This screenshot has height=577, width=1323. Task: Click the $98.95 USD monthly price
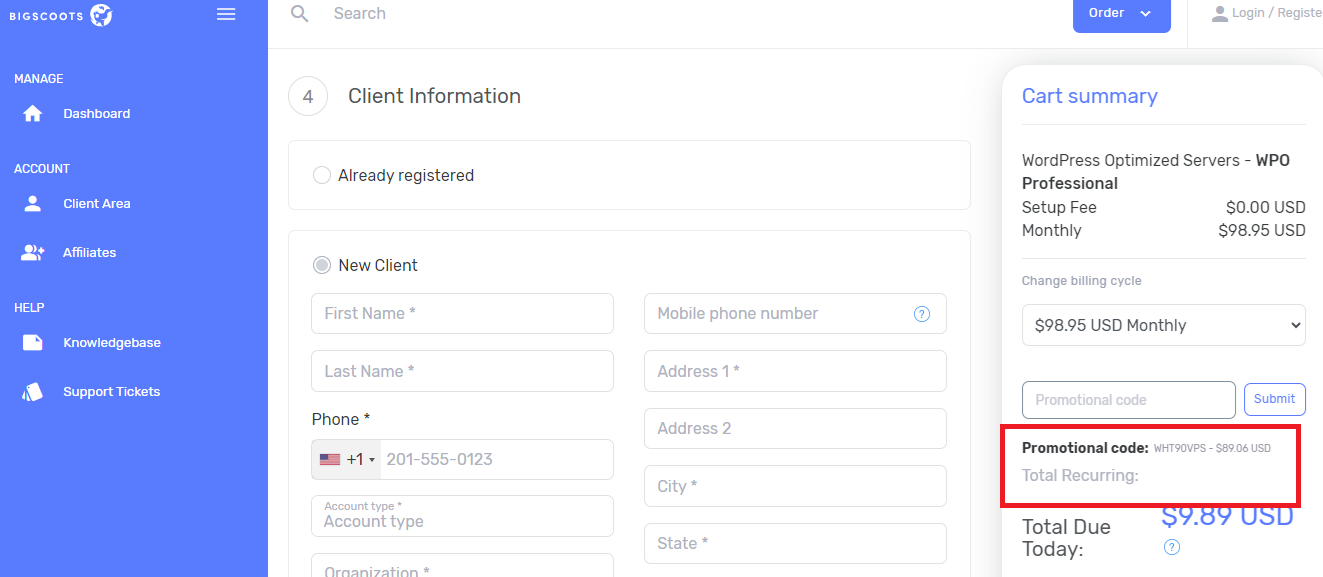point(1262,231)
